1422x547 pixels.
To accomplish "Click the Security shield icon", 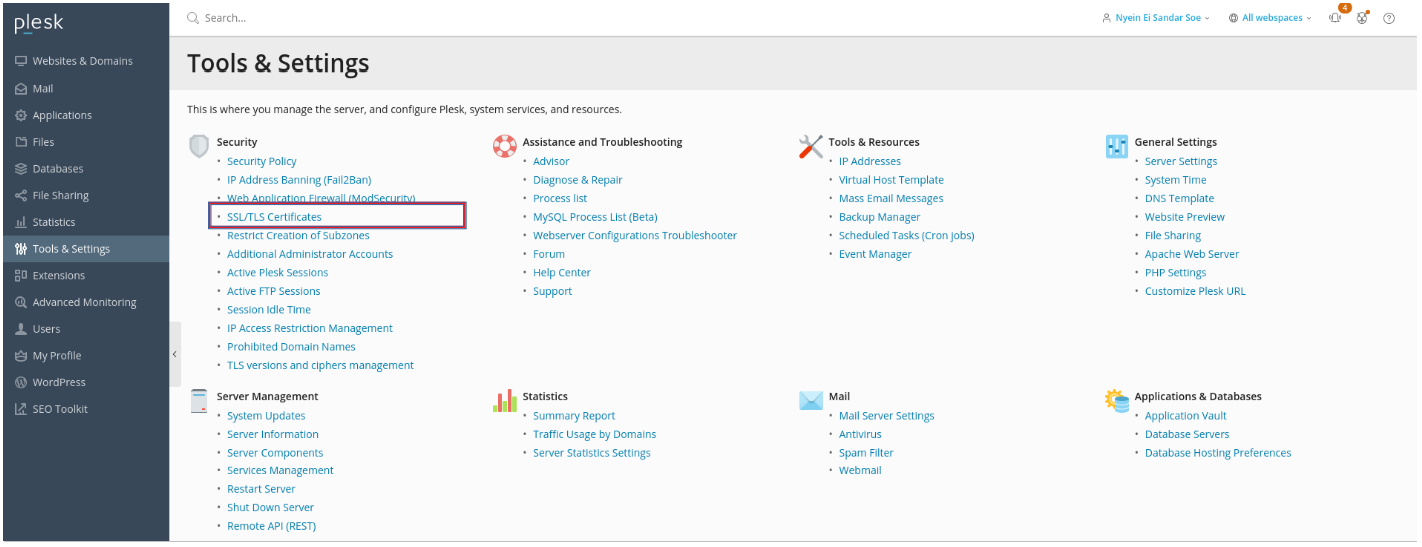I will point(199,146).
